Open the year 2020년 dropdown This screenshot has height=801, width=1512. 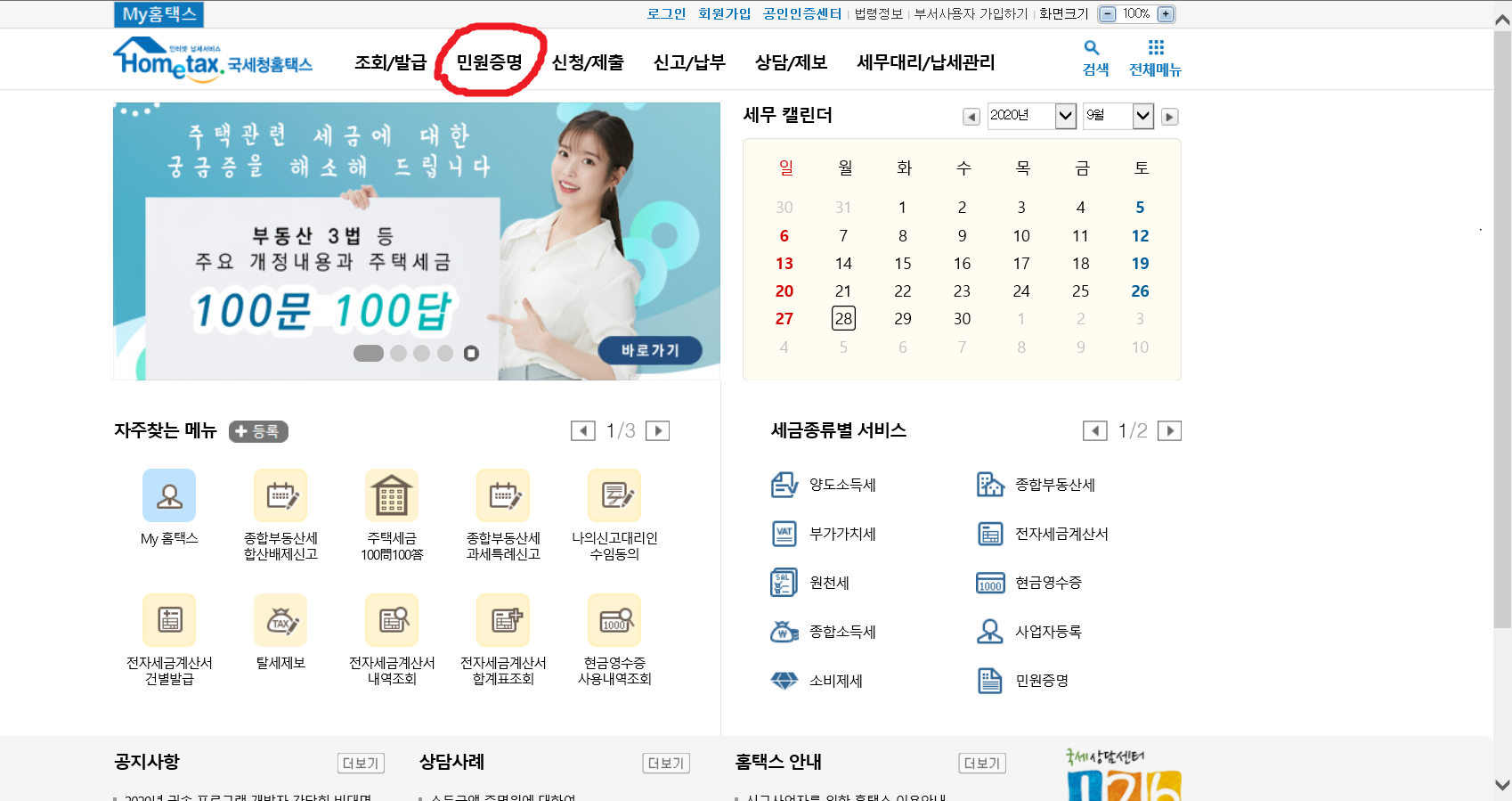pyautogui.click(x=1032, y=116)
